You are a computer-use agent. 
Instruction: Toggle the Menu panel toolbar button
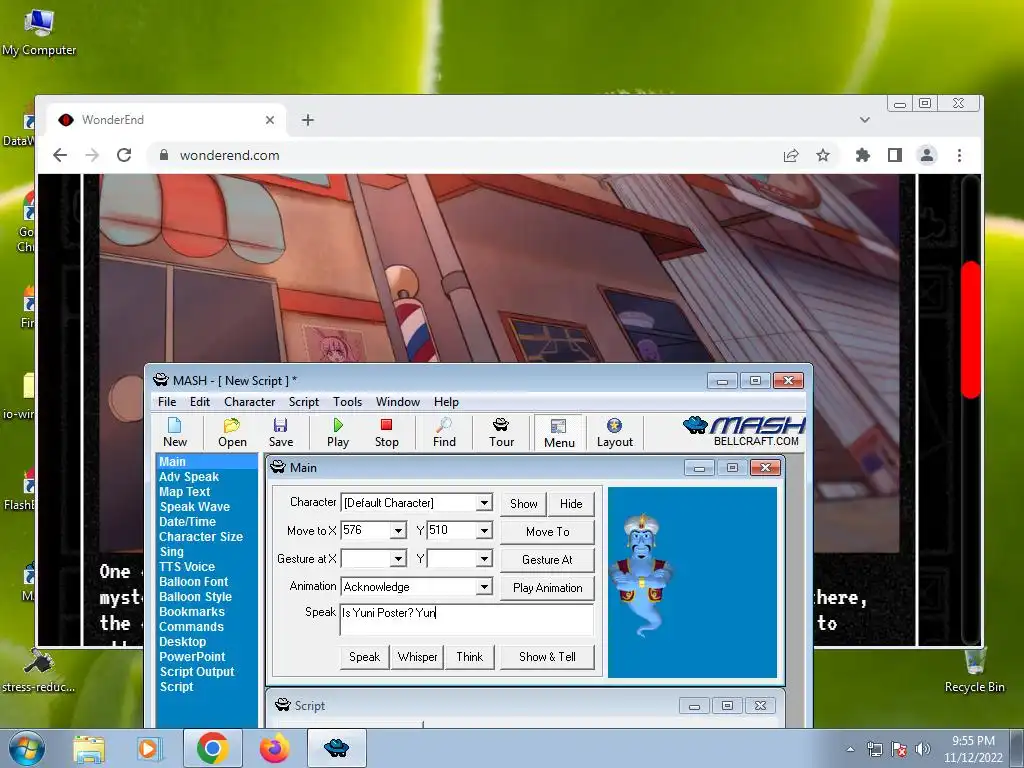click(x=559, y=433)
